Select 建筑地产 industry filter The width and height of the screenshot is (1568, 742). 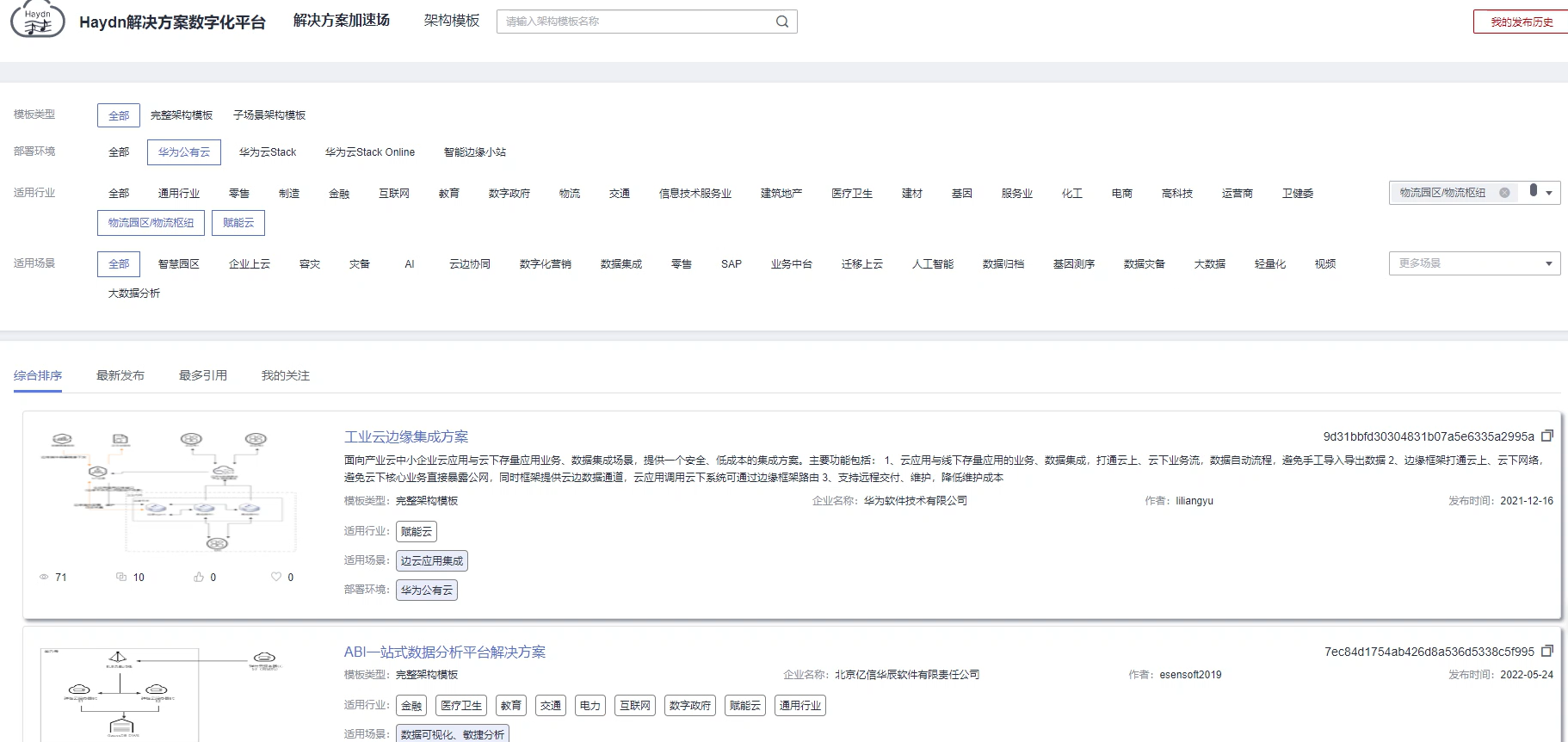click(x=781, y=194)
